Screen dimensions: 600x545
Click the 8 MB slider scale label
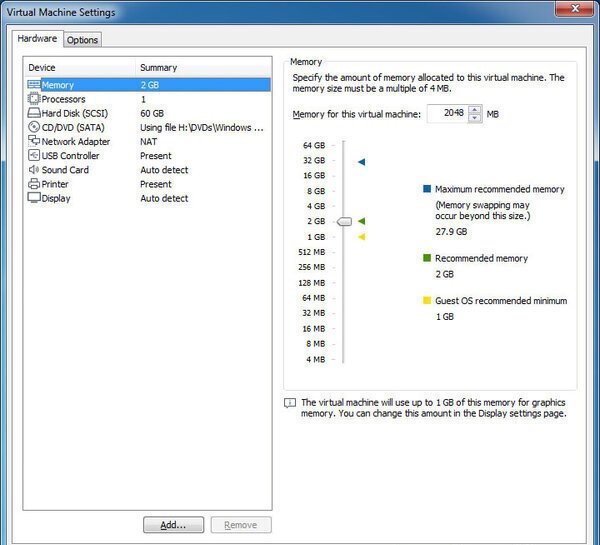(315, 344)
